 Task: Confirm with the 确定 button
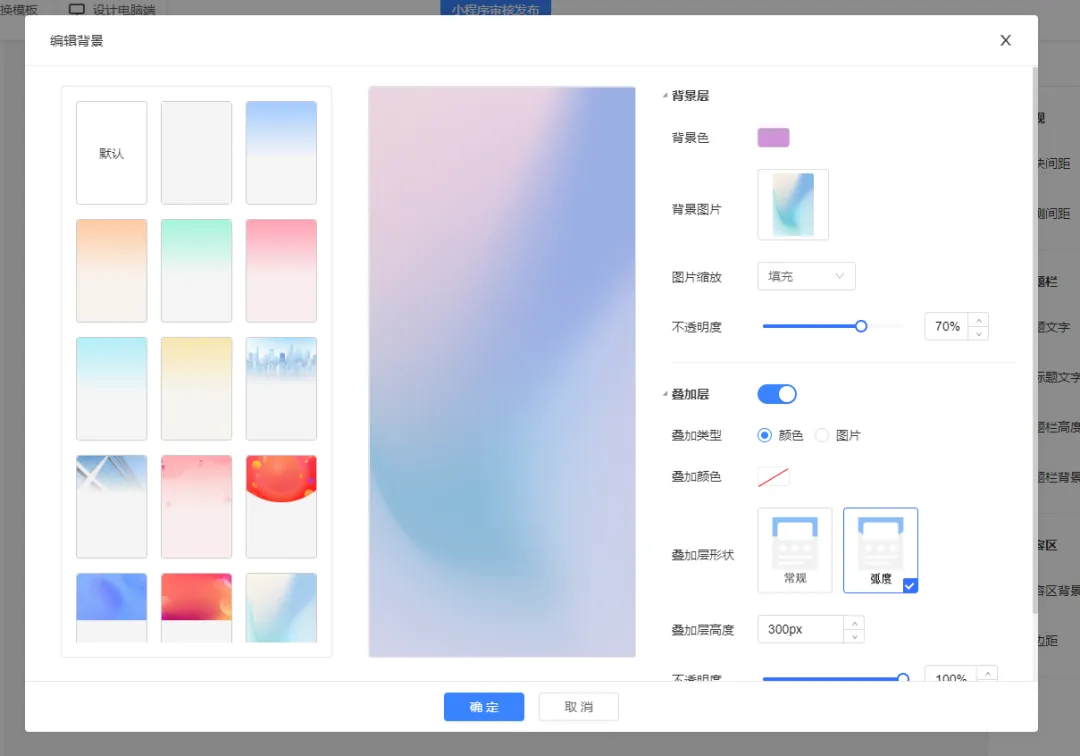point(484,706)
